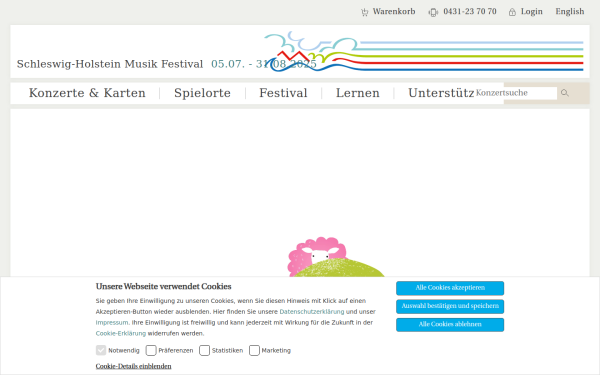This screenshot has width=600, height=375.
Task: Open the Warenkorb shopping cart icon
Action: pyautogui.click(x=364, y=12)
